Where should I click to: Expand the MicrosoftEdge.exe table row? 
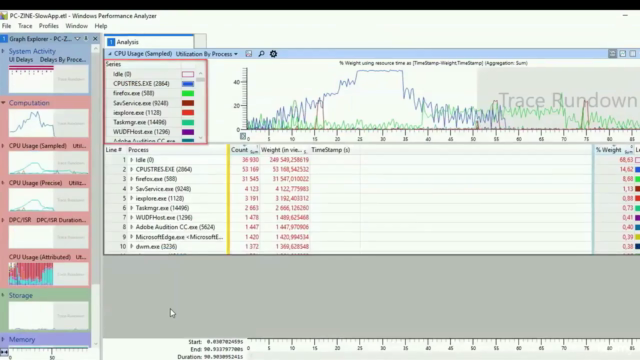tap(131, 237)
